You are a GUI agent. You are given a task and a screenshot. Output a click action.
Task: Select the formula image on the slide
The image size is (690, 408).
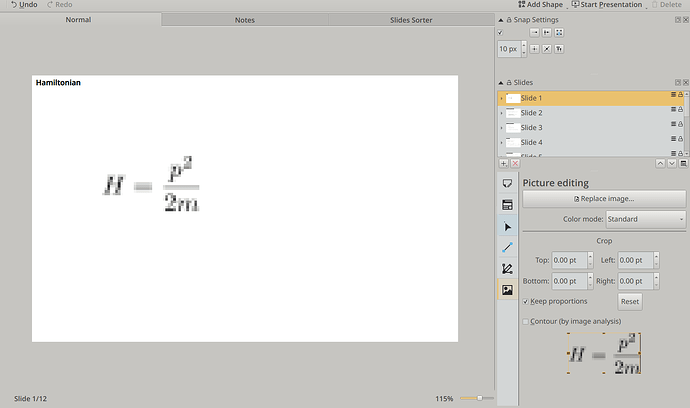151,184
